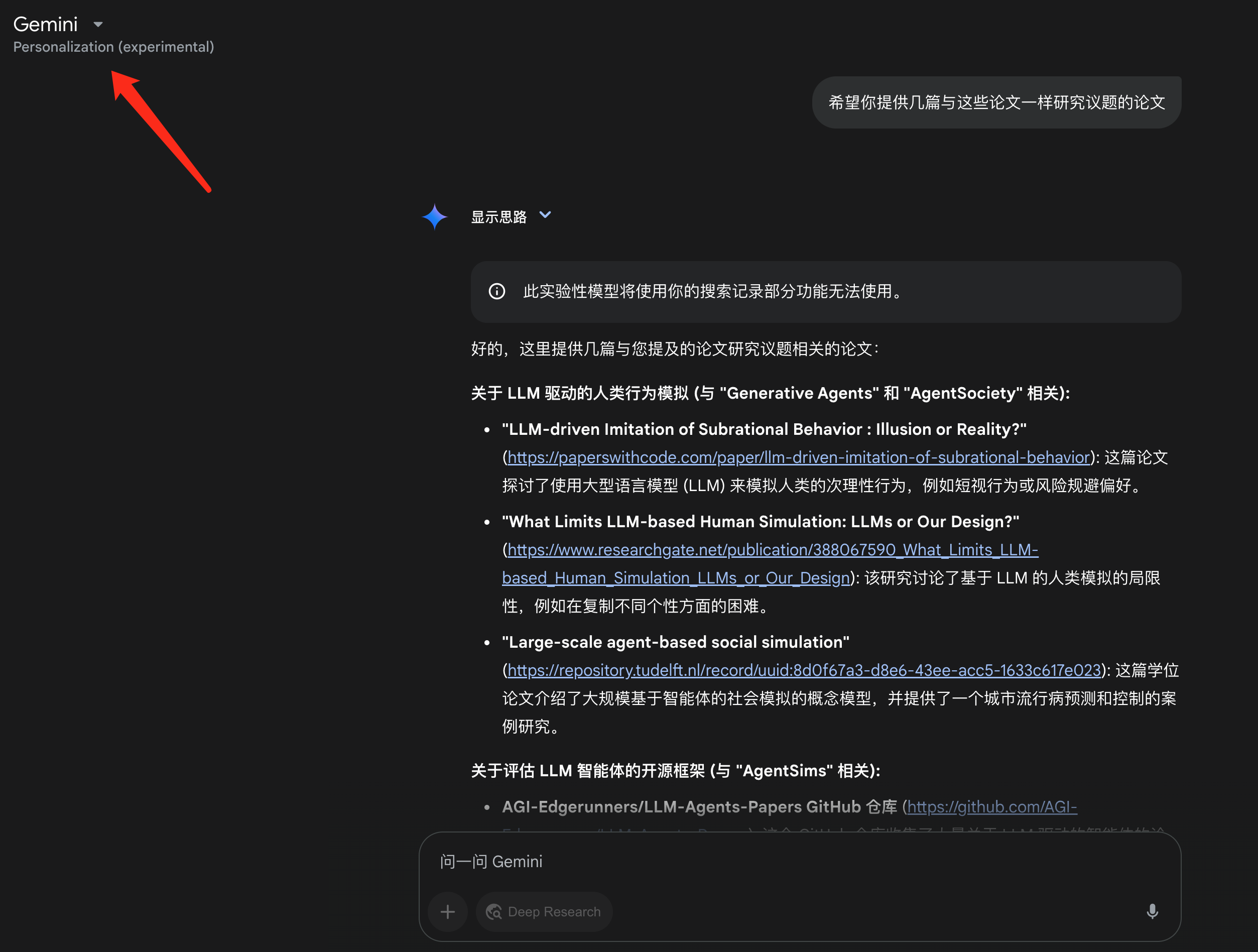
Task: Click the info icon in the notice banner
Action: pyautogui.click(x=496, y=291)
